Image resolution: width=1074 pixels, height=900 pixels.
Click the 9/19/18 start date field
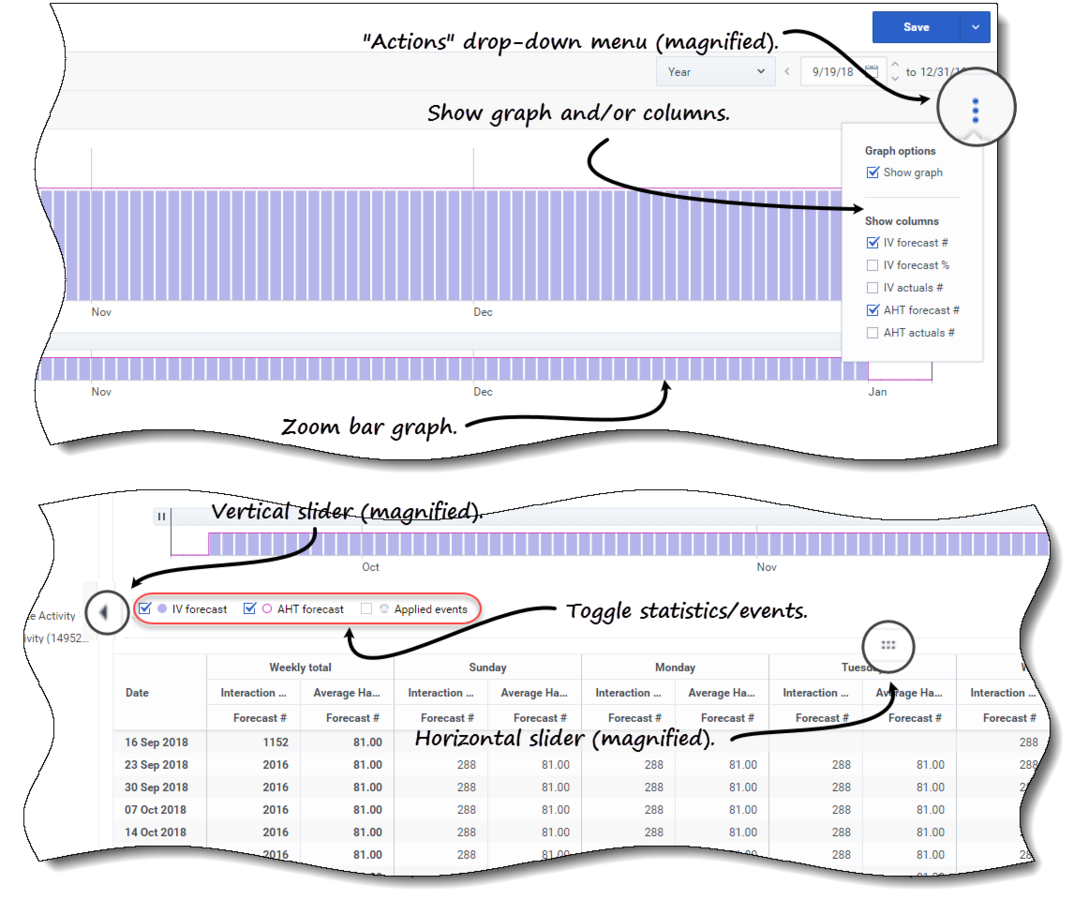833,71
